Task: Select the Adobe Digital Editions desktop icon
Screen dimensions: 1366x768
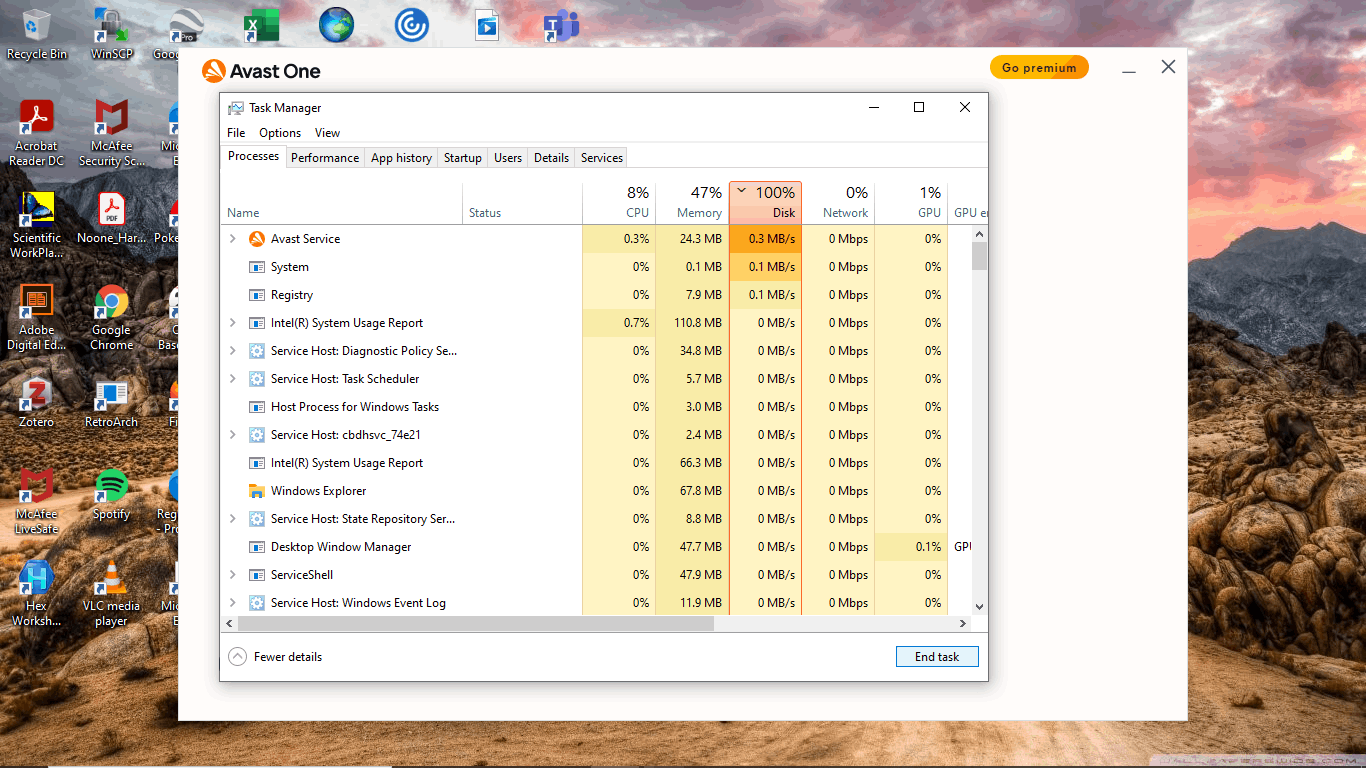Action: click(37, 318)
